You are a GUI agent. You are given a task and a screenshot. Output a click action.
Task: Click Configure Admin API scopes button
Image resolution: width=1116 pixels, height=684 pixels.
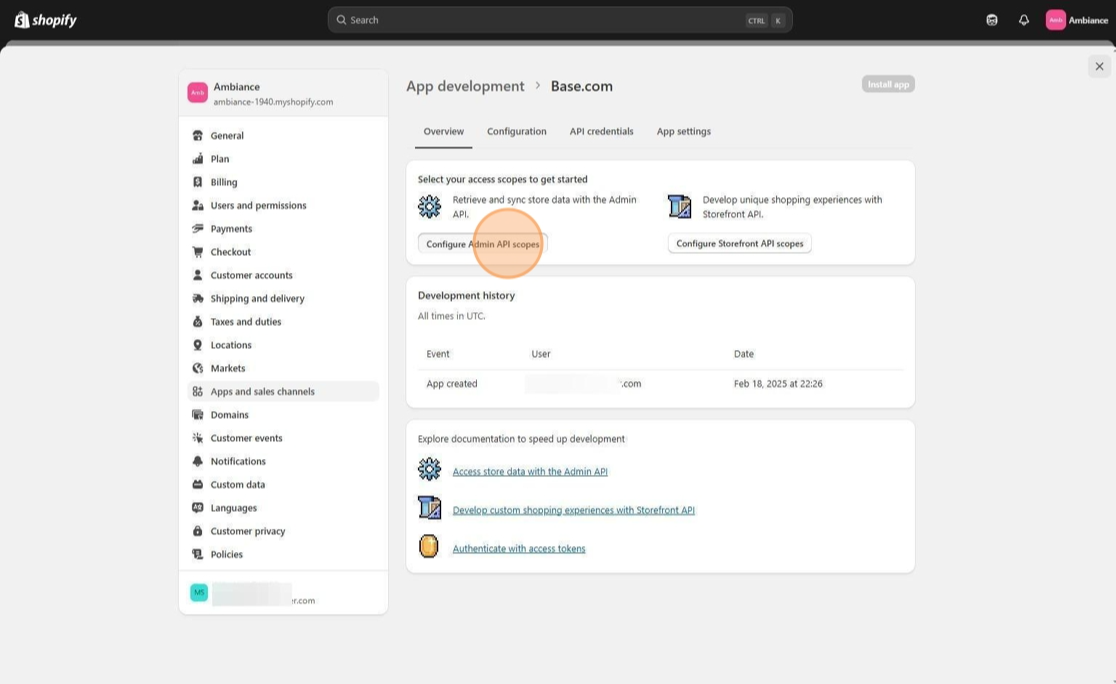tap(482, 244)
